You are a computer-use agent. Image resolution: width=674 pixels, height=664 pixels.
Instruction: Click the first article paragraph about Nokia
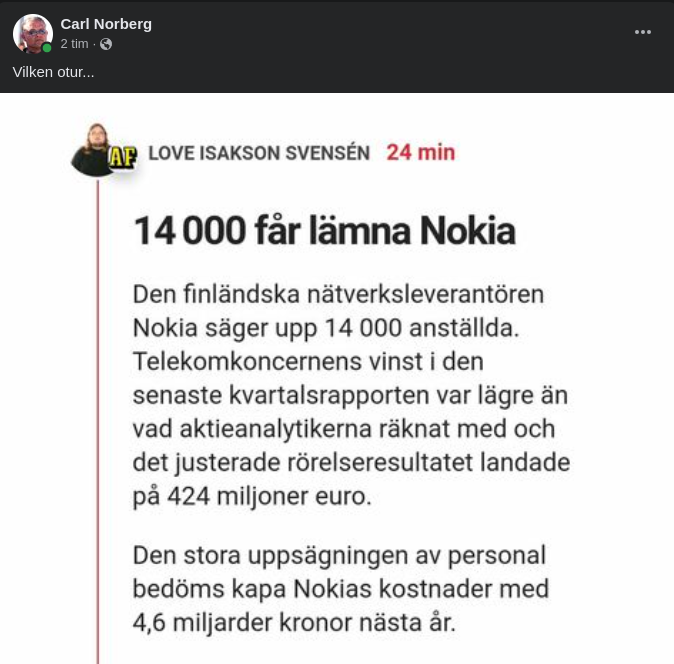352,395
